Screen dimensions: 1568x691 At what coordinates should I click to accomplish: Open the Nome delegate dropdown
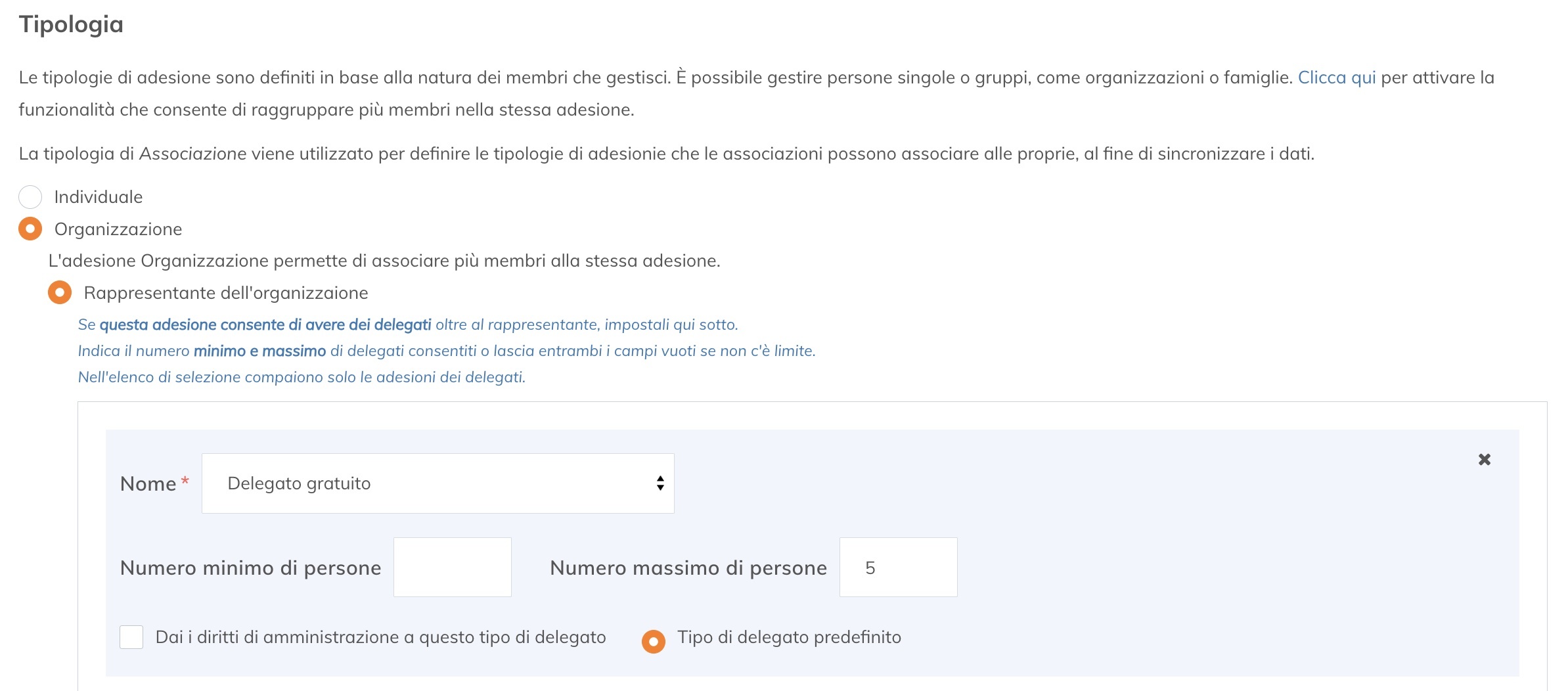[x=437, y=483]
